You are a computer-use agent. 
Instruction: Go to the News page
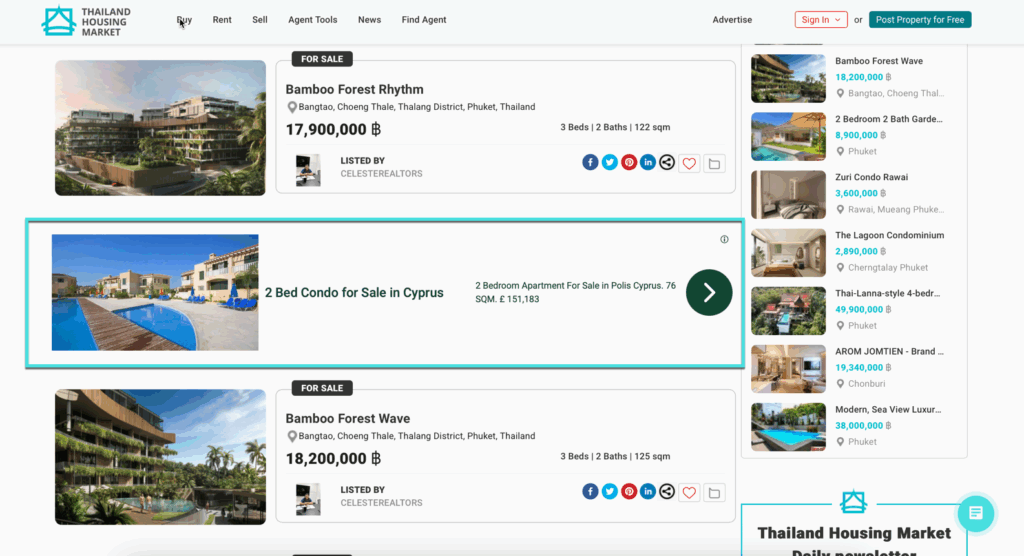pyautogui.click(x=369, y=20)
